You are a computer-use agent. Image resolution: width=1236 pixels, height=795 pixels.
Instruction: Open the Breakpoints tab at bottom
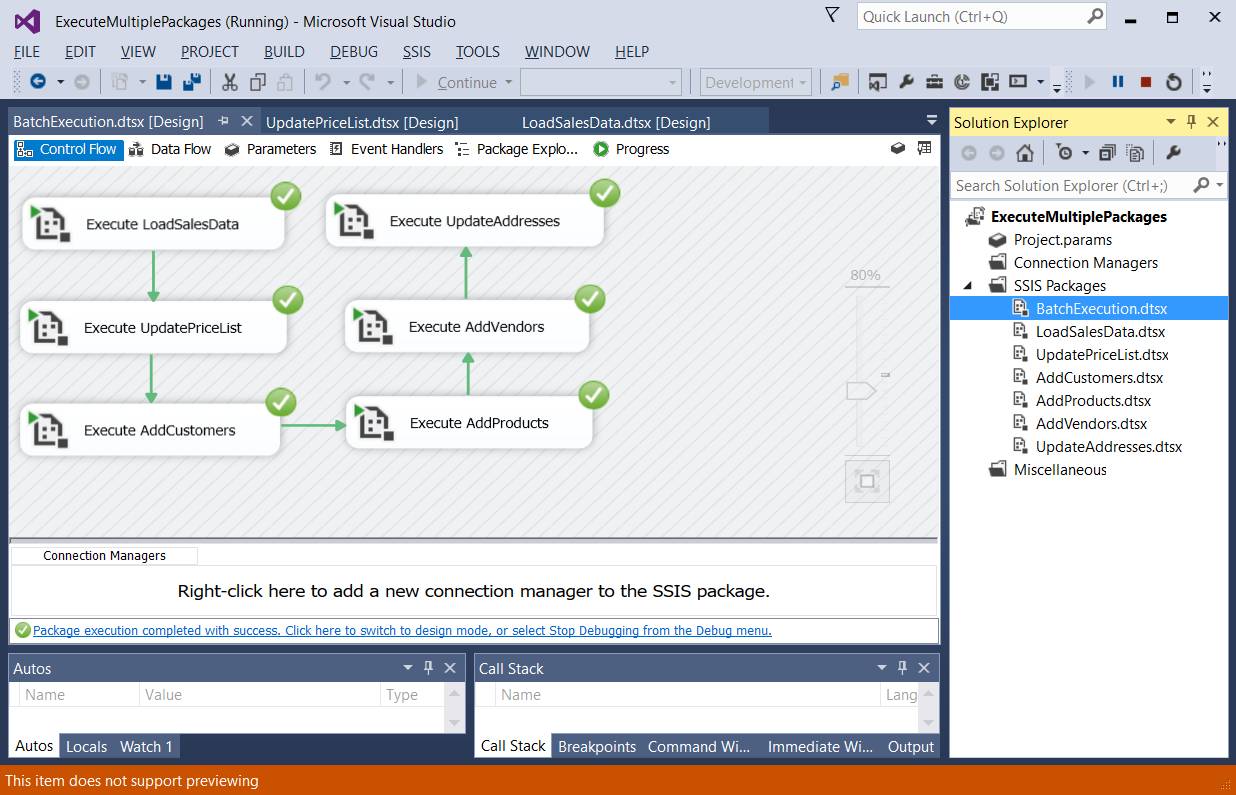pos(597,746)
